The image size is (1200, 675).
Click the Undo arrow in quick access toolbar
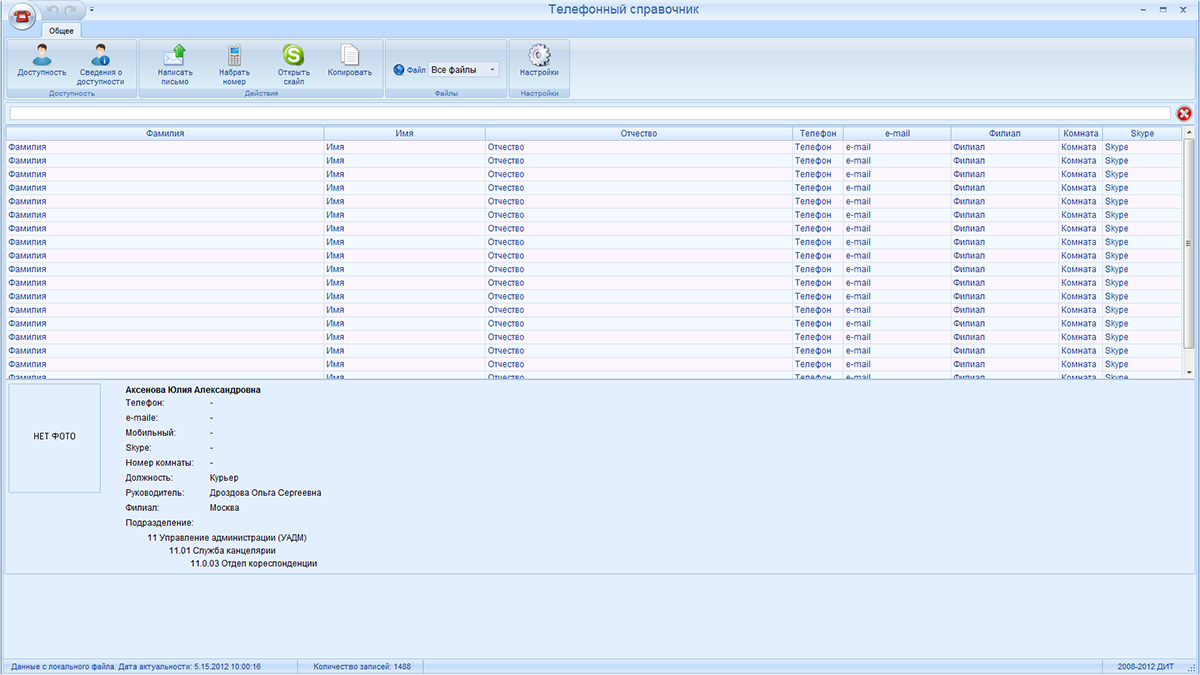tap(54, 9)
